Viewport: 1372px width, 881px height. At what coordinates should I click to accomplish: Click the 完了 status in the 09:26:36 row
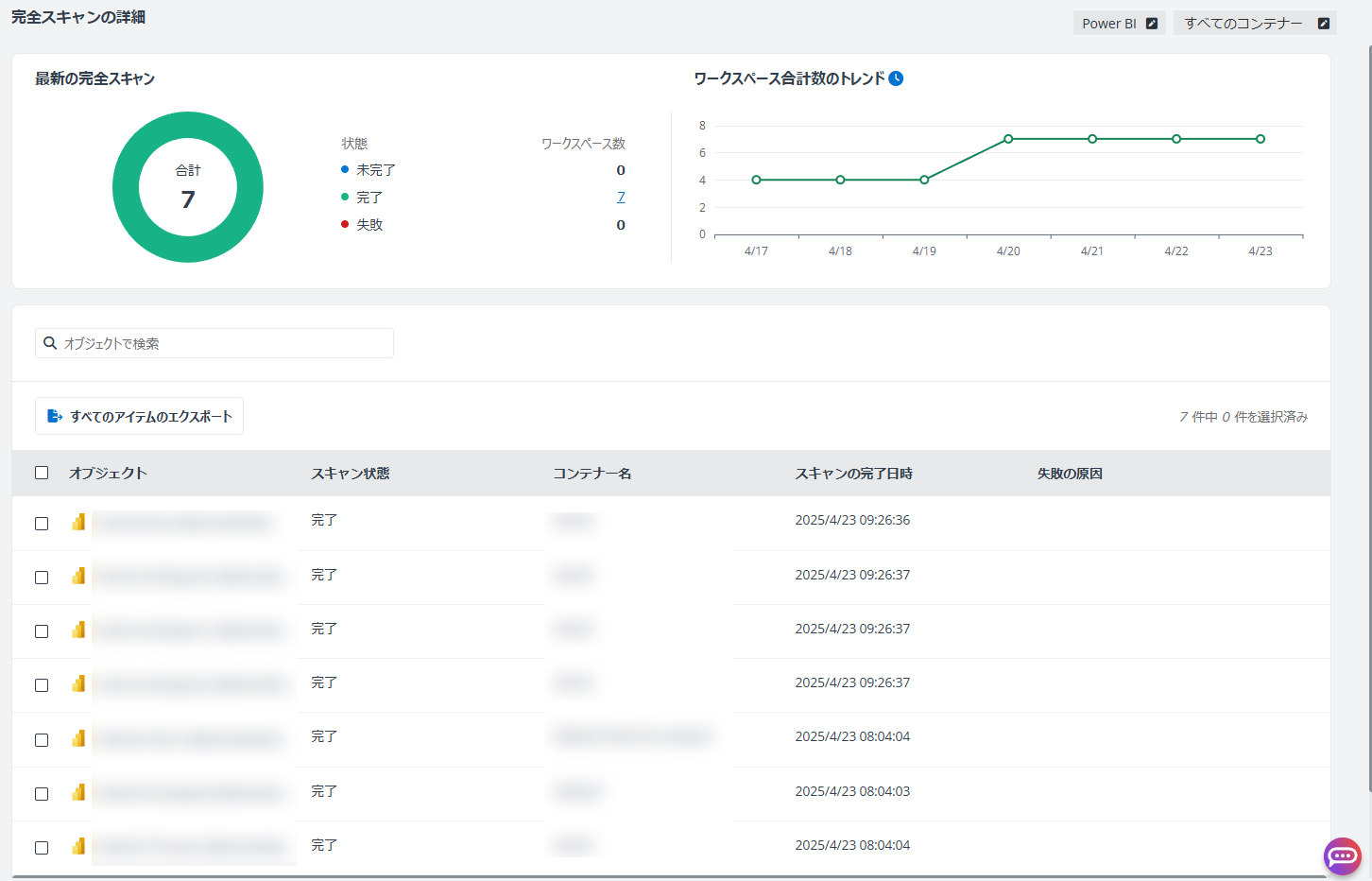(x=324, y=520)
